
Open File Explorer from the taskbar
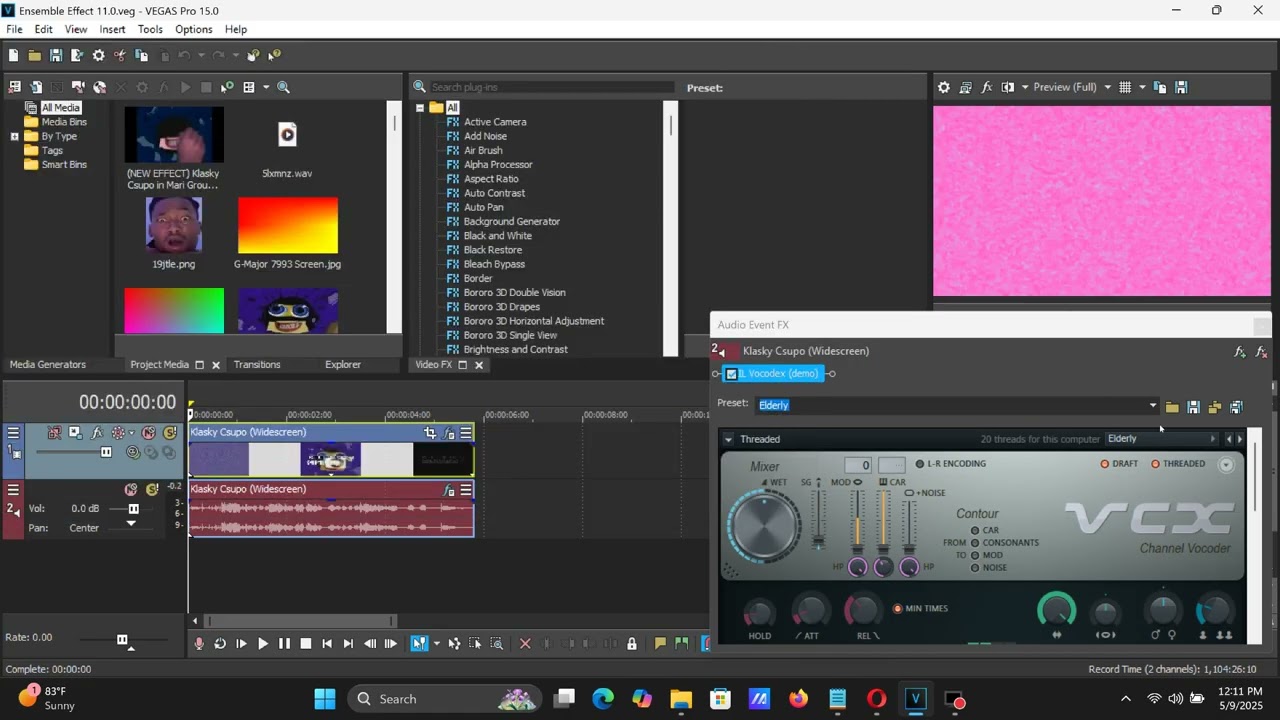click(681, 699)
